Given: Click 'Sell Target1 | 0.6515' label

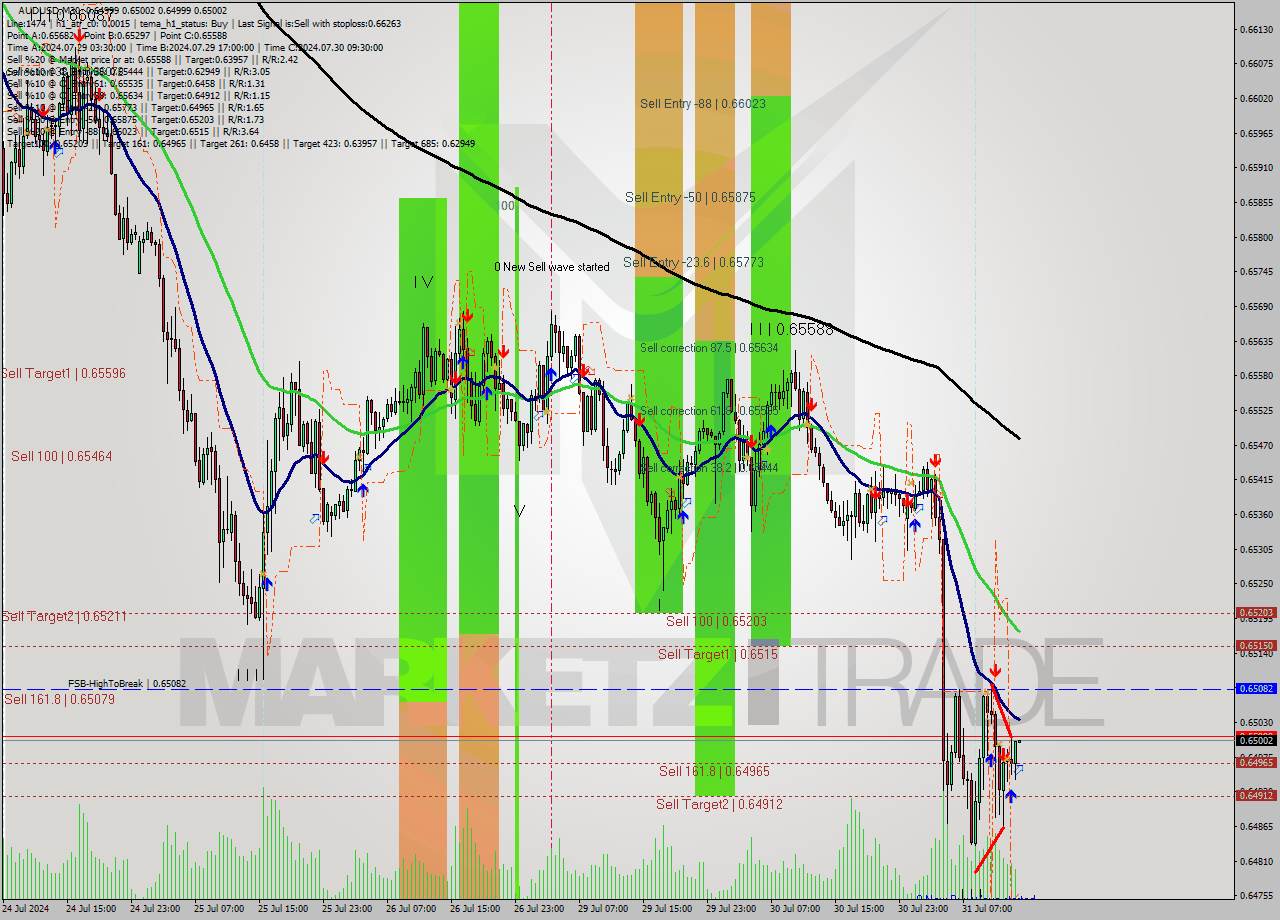Looking at the screenshot, I should (718, 654).
